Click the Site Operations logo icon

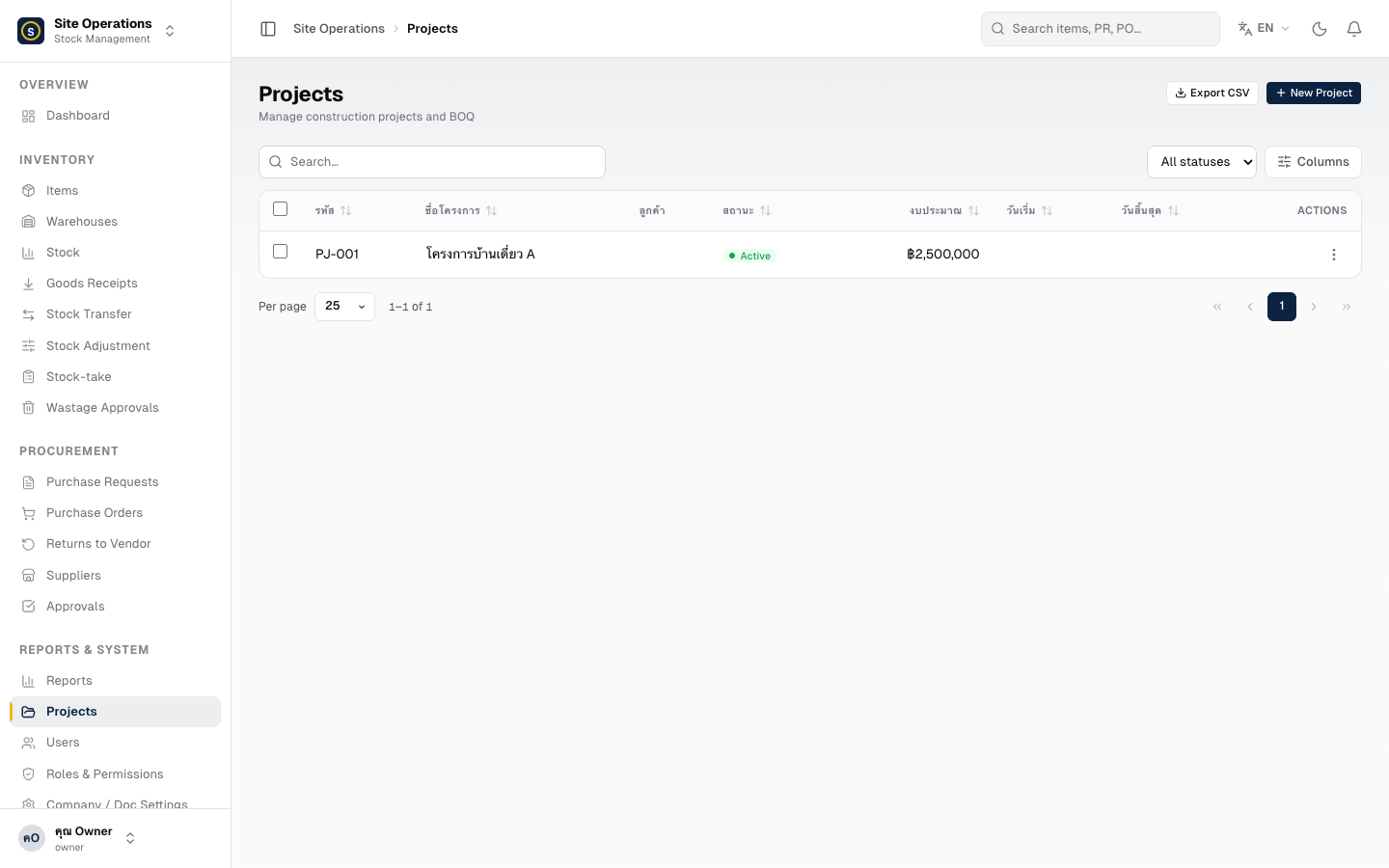point(31,31)
